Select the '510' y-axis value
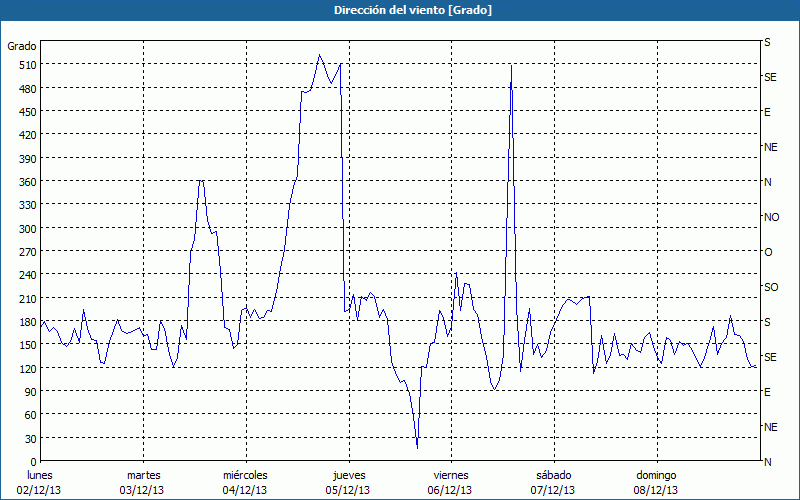 pos(28,65)
